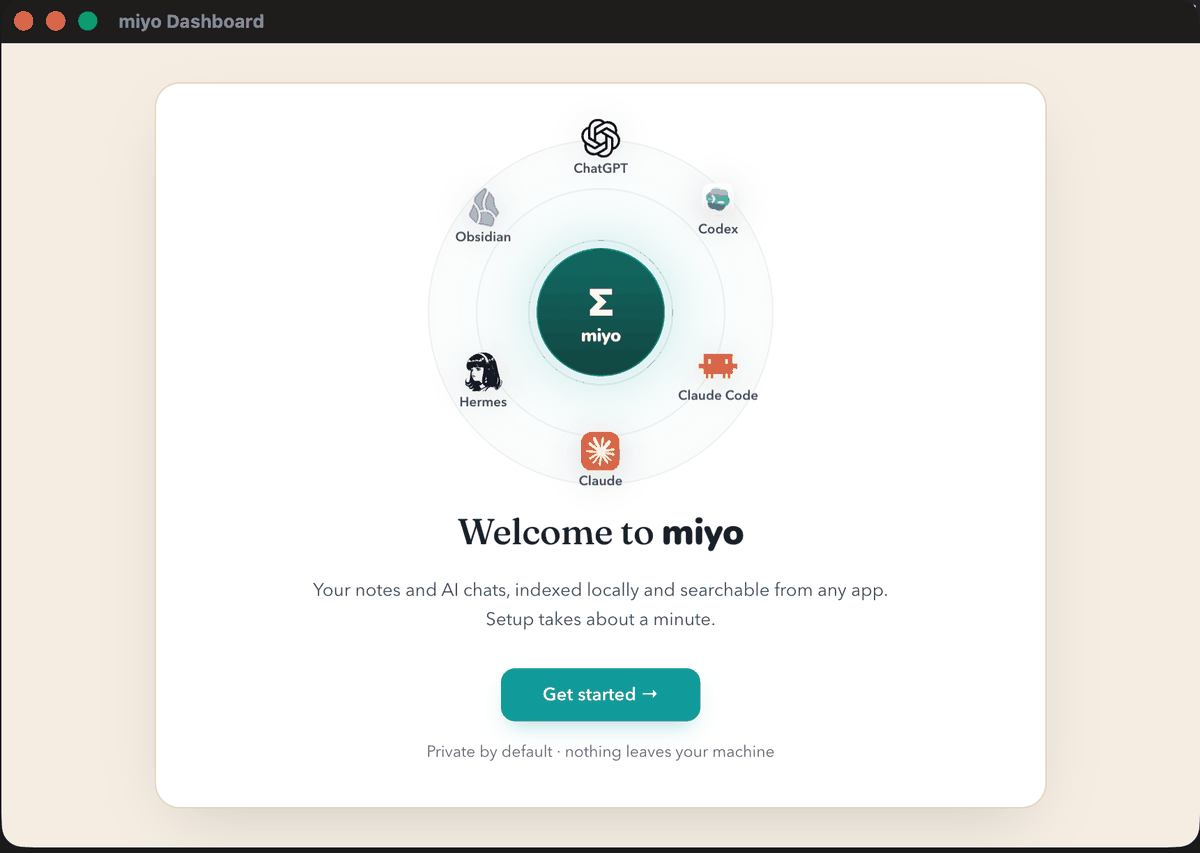Click the "Setup takes about a minute." line
The width and height of the screenshot is (1200, 853).
pyautogui.click(x=600, y=619)
